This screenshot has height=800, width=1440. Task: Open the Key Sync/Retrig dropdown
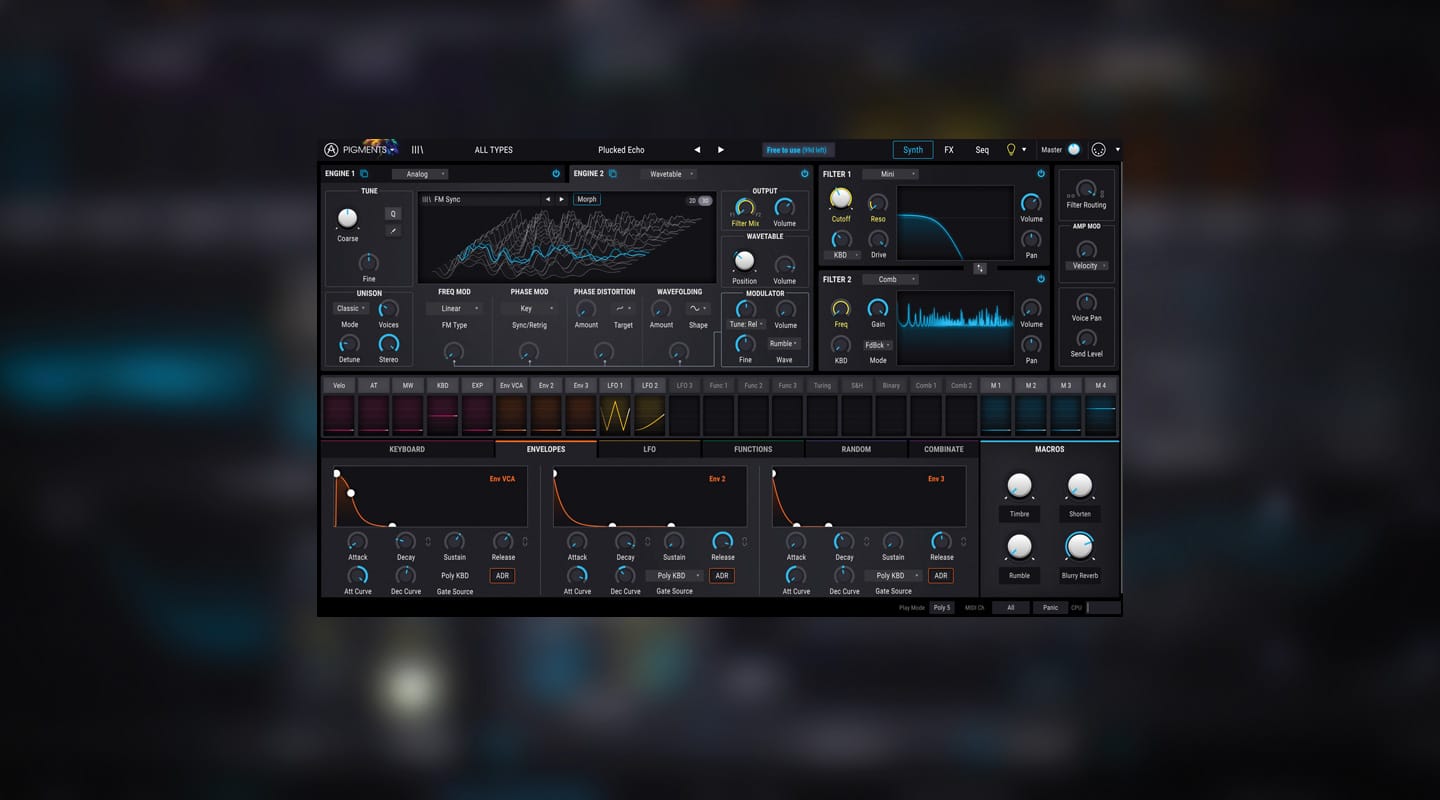[x=529, y=308]
